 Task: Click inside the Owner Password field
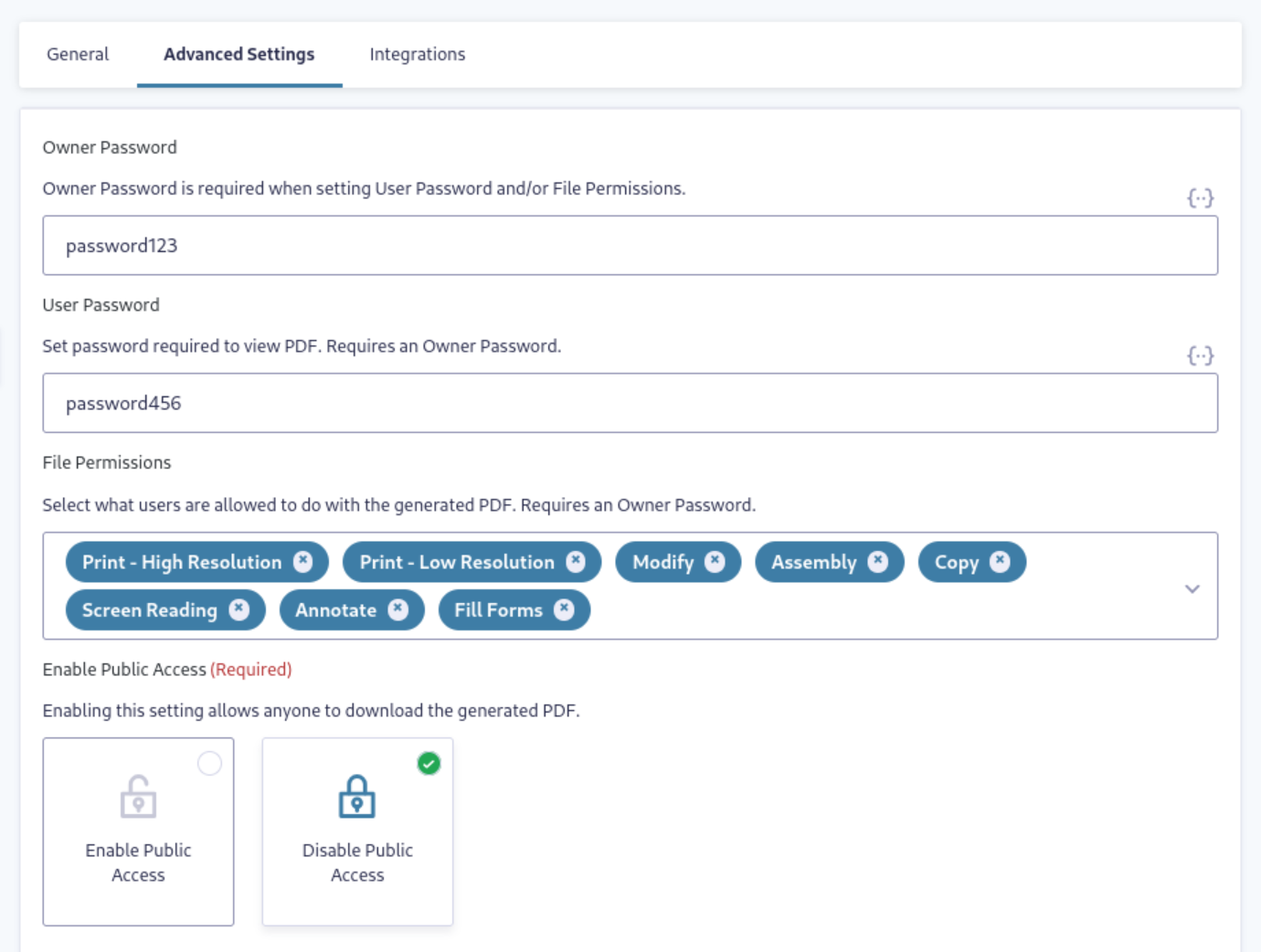[630, 244]
